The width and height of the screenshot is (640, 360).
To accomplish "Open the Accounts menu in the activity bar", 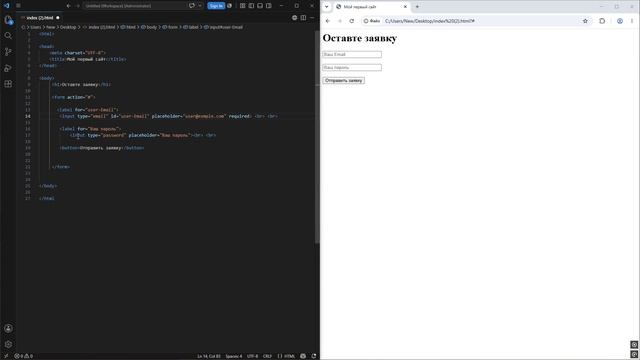I will coord(8,328).
